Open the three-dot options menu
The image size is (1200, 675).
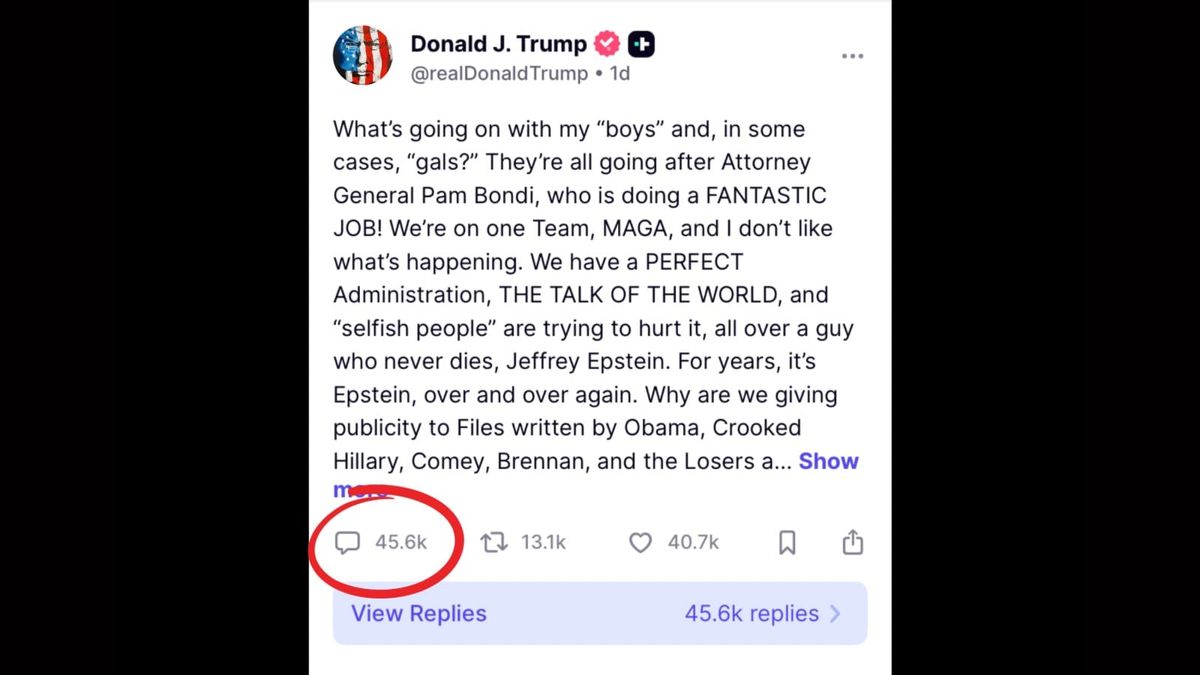point(853,56)
